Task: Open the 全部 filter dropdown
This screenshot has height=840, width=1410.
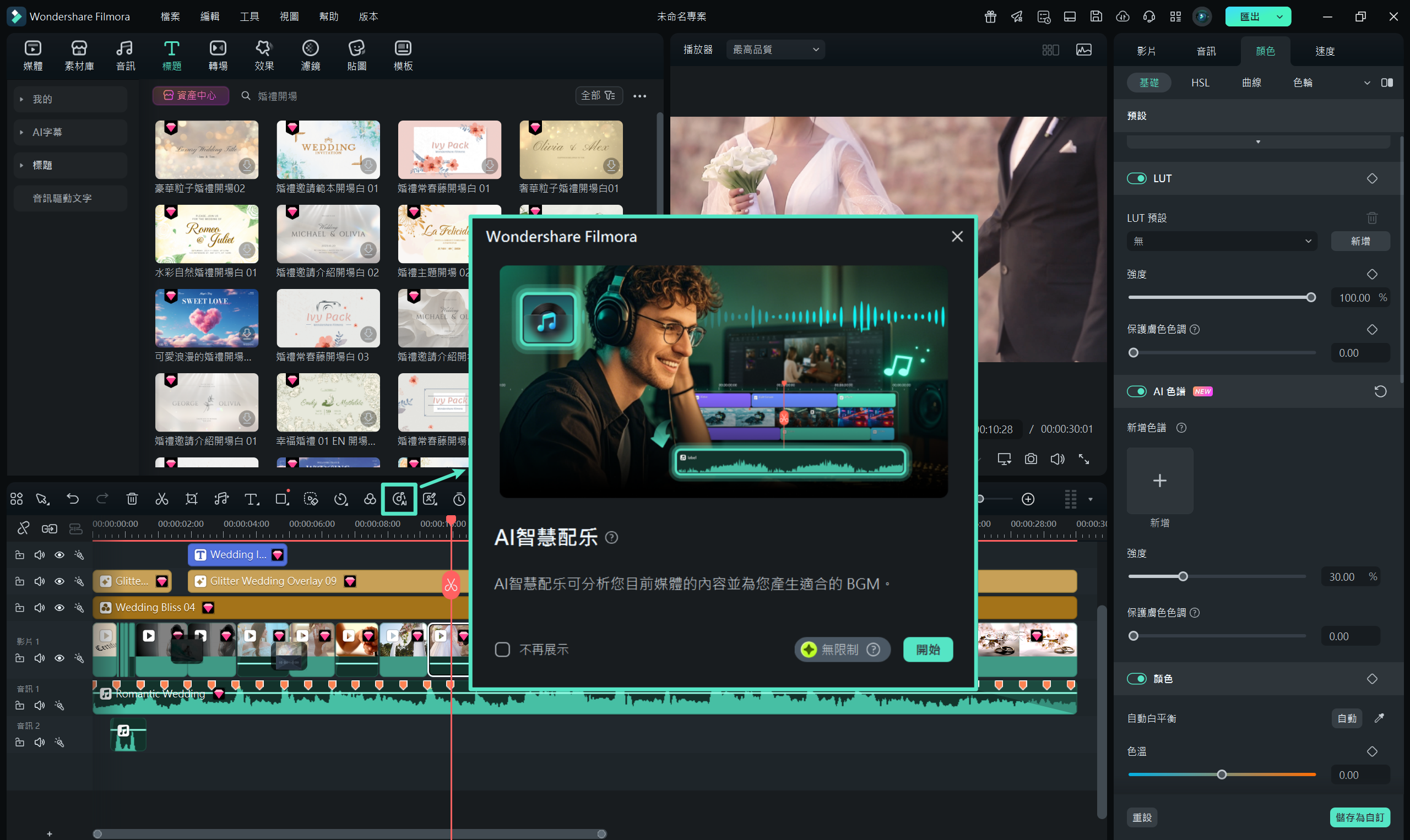Action: coord(599,96)
